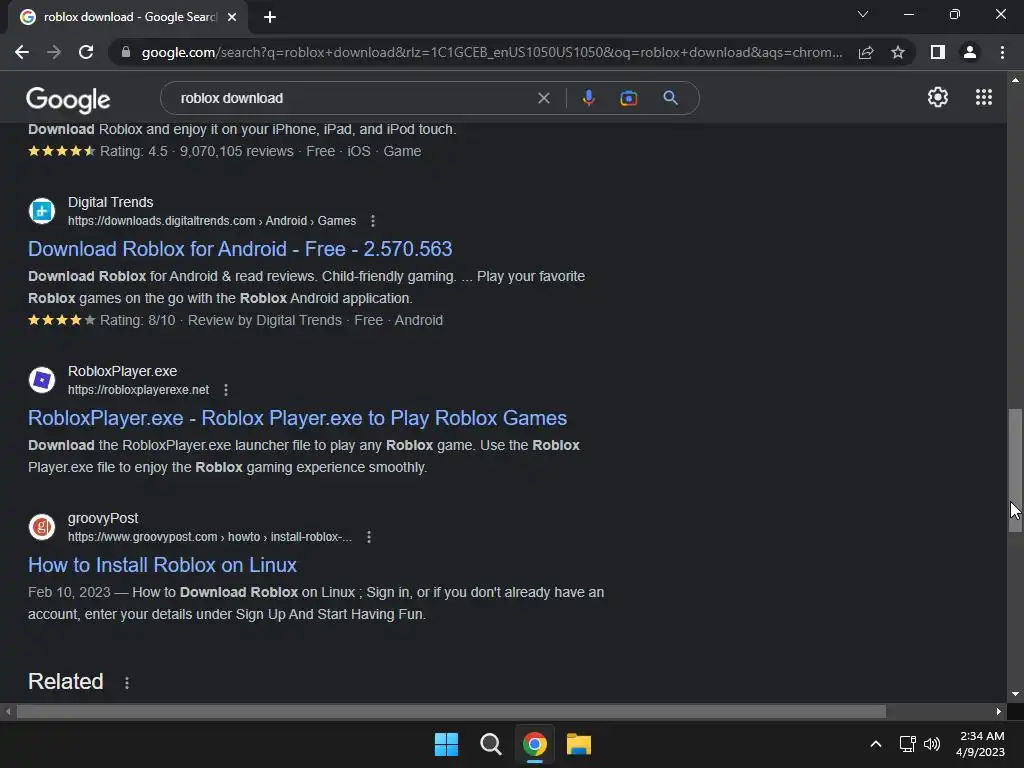The image size is (1024, 768).
Task: Click the Chrome taskbar icon
Action: point(534,744)
